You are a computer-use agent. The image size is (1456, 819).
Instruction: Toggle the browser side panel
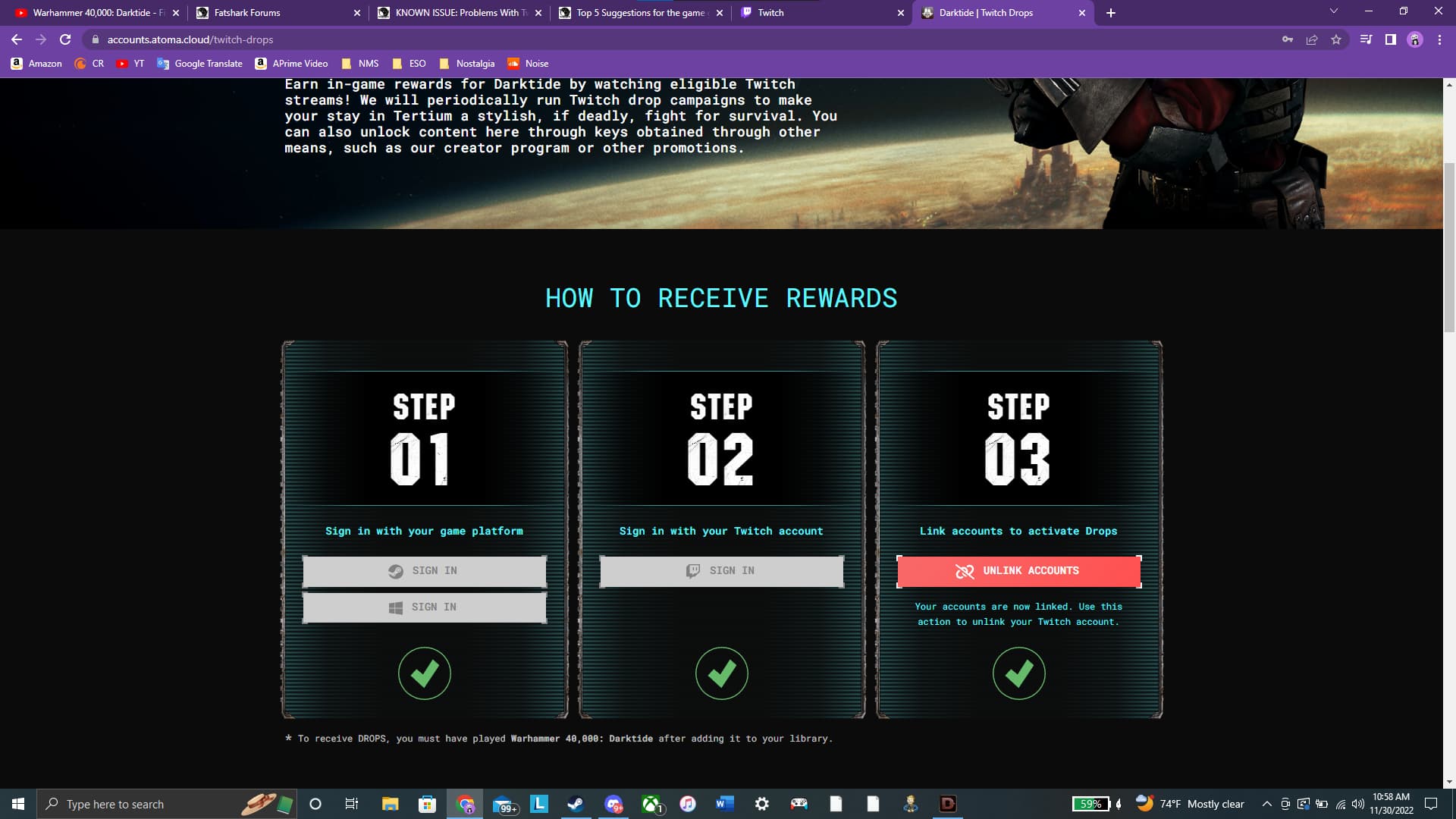[1391, 39]
